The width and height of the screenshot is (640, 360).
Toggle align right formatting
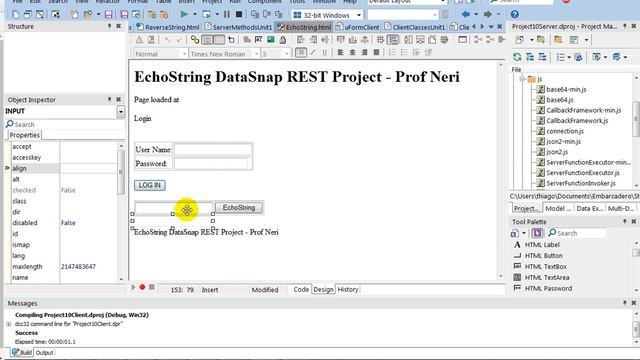pyautogui.click(x=364, y=53)
